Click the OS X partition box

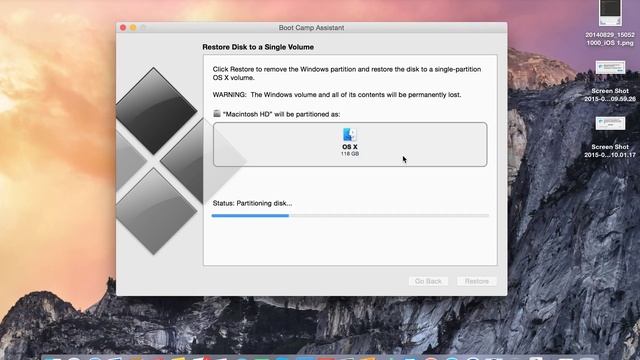[x=350, y=144]
